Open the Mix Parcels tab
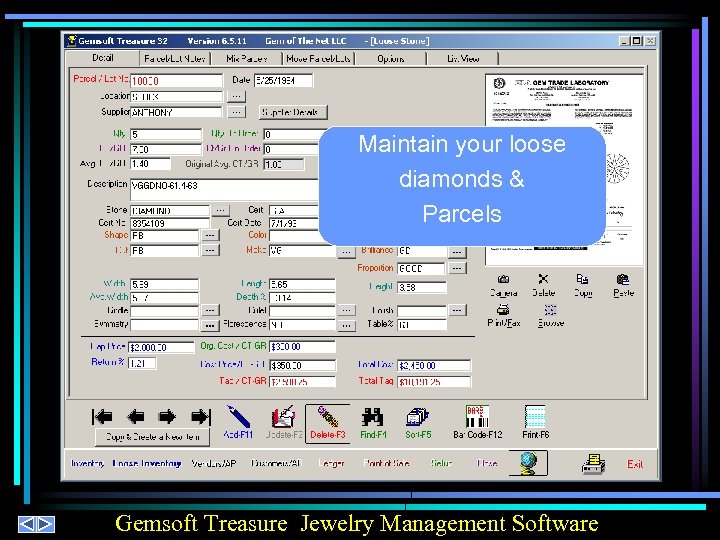 pos(247,59)
